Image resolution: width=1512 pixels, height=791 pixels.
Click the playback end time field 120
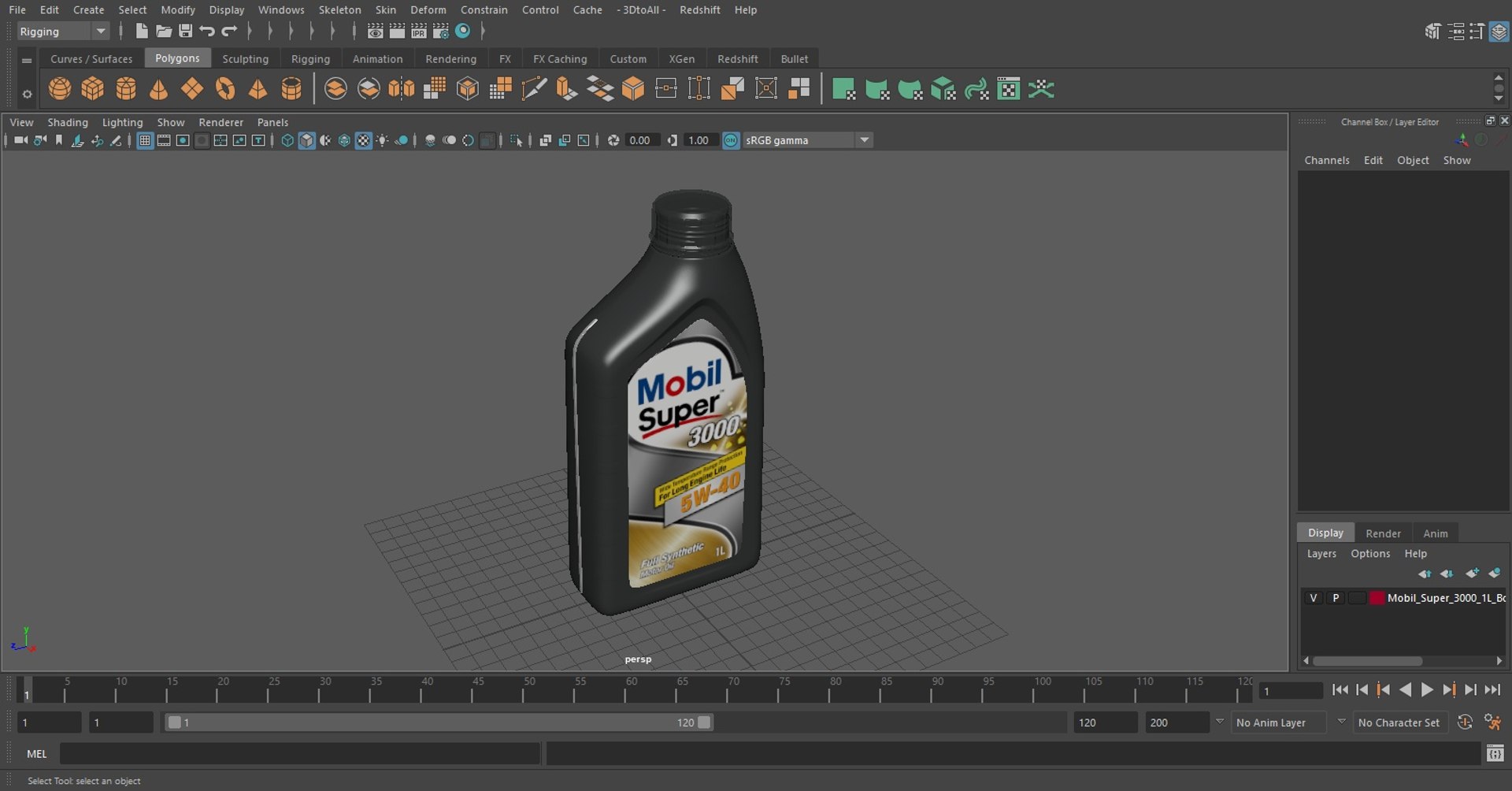[x=1105, y=722]
